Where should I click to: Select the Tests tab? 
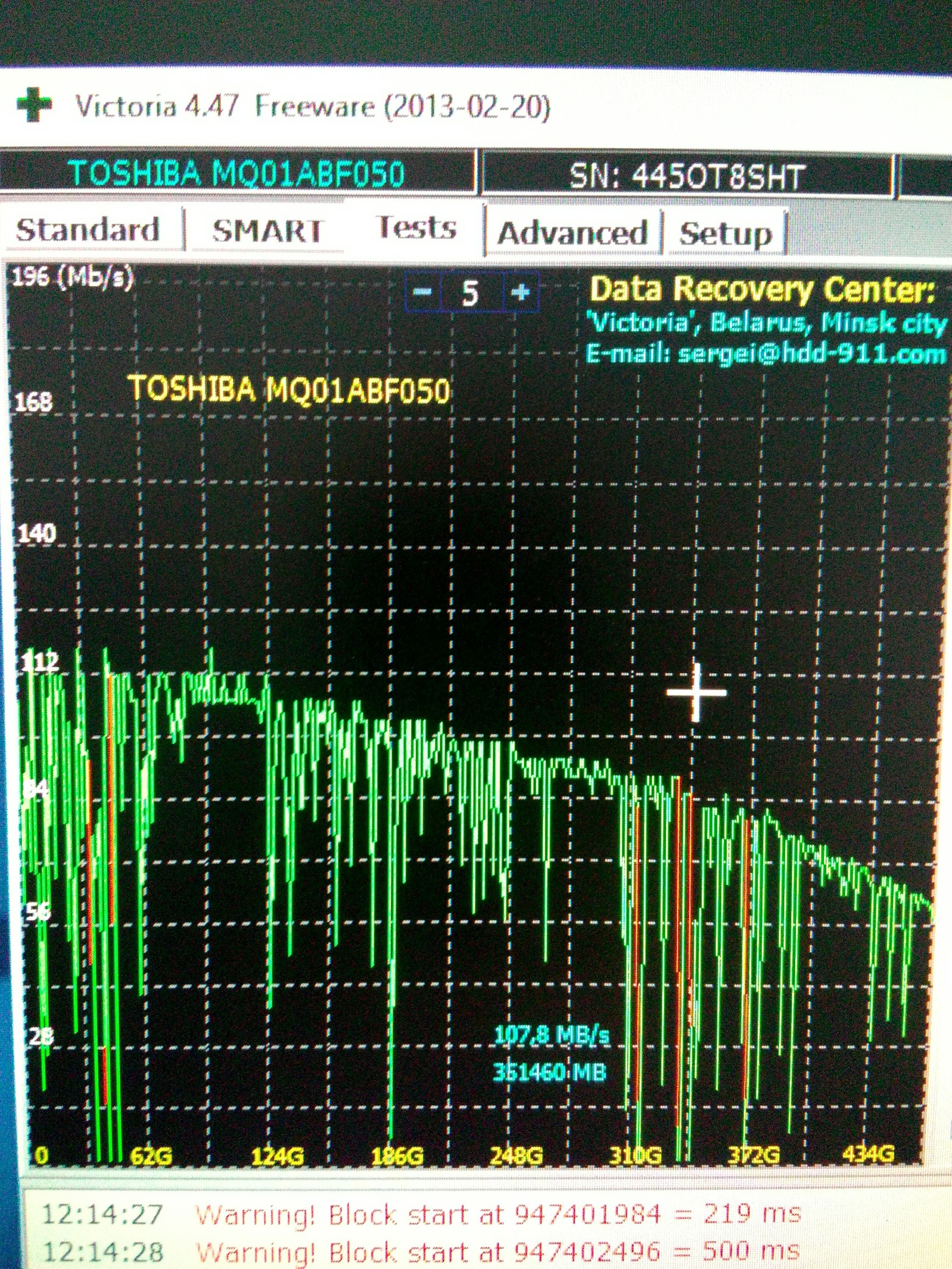[x=416, y=228]
